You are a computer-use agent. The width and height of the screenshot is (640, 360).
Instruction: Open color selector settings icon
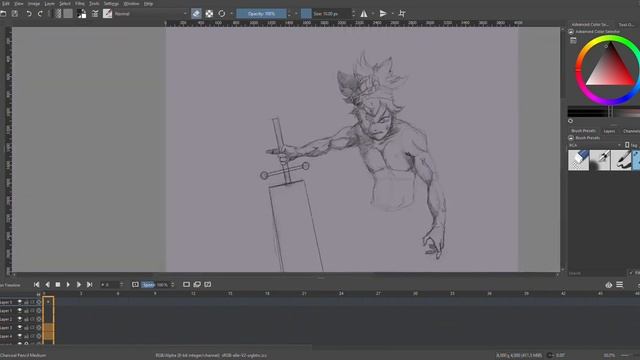click(573, 40)
